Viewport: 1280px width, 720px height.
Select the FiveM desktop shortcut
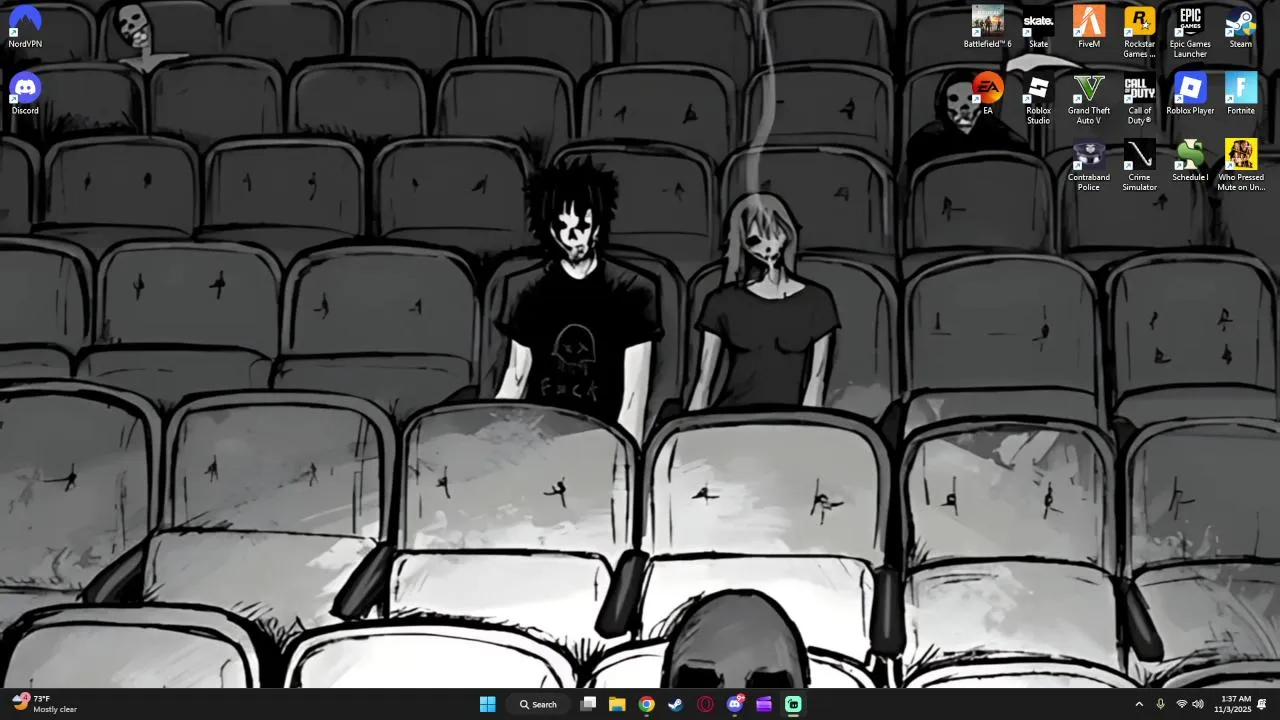[x=1089, y=27]
